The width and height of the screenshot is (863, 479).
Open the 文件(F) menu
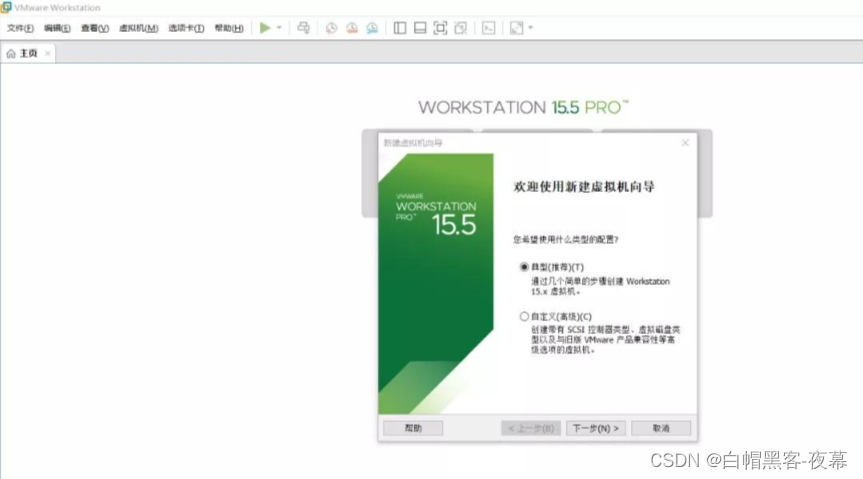(x=20, y=28)
